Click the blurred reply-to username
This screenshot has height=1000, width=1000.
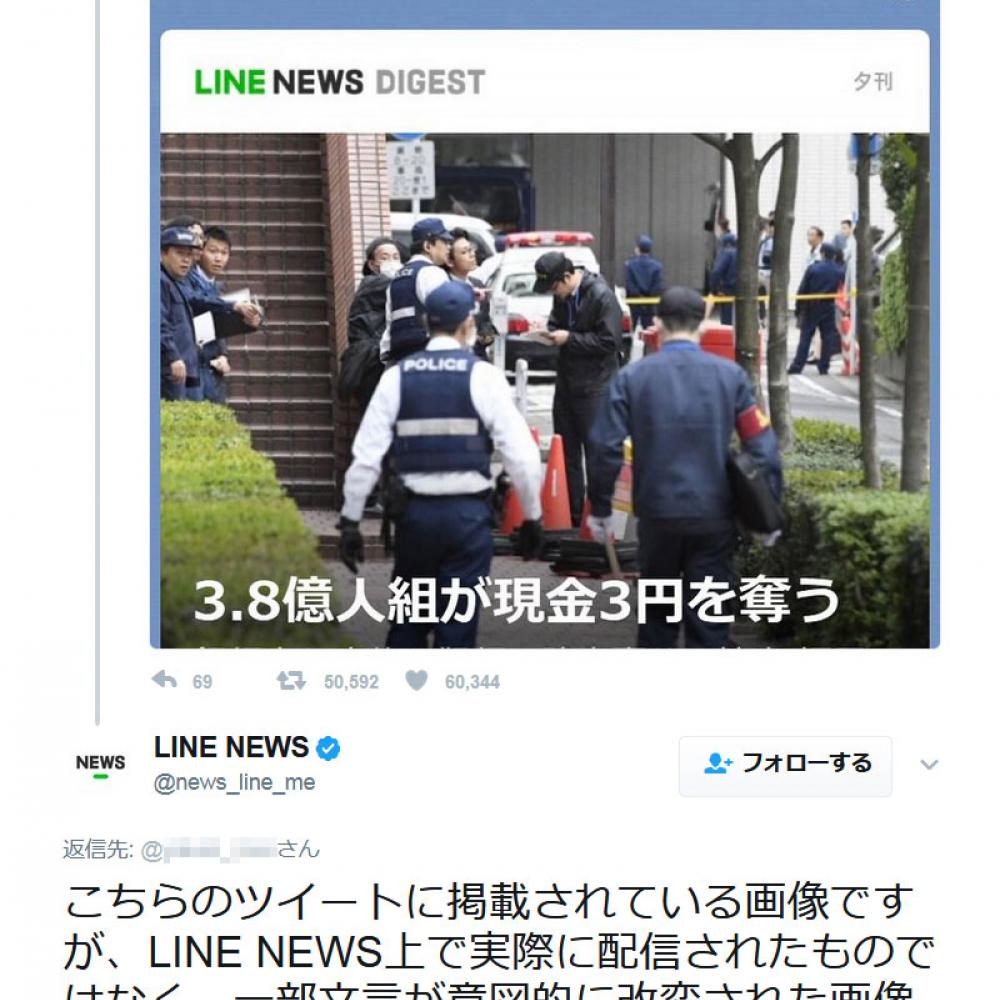tap(219, 850)
